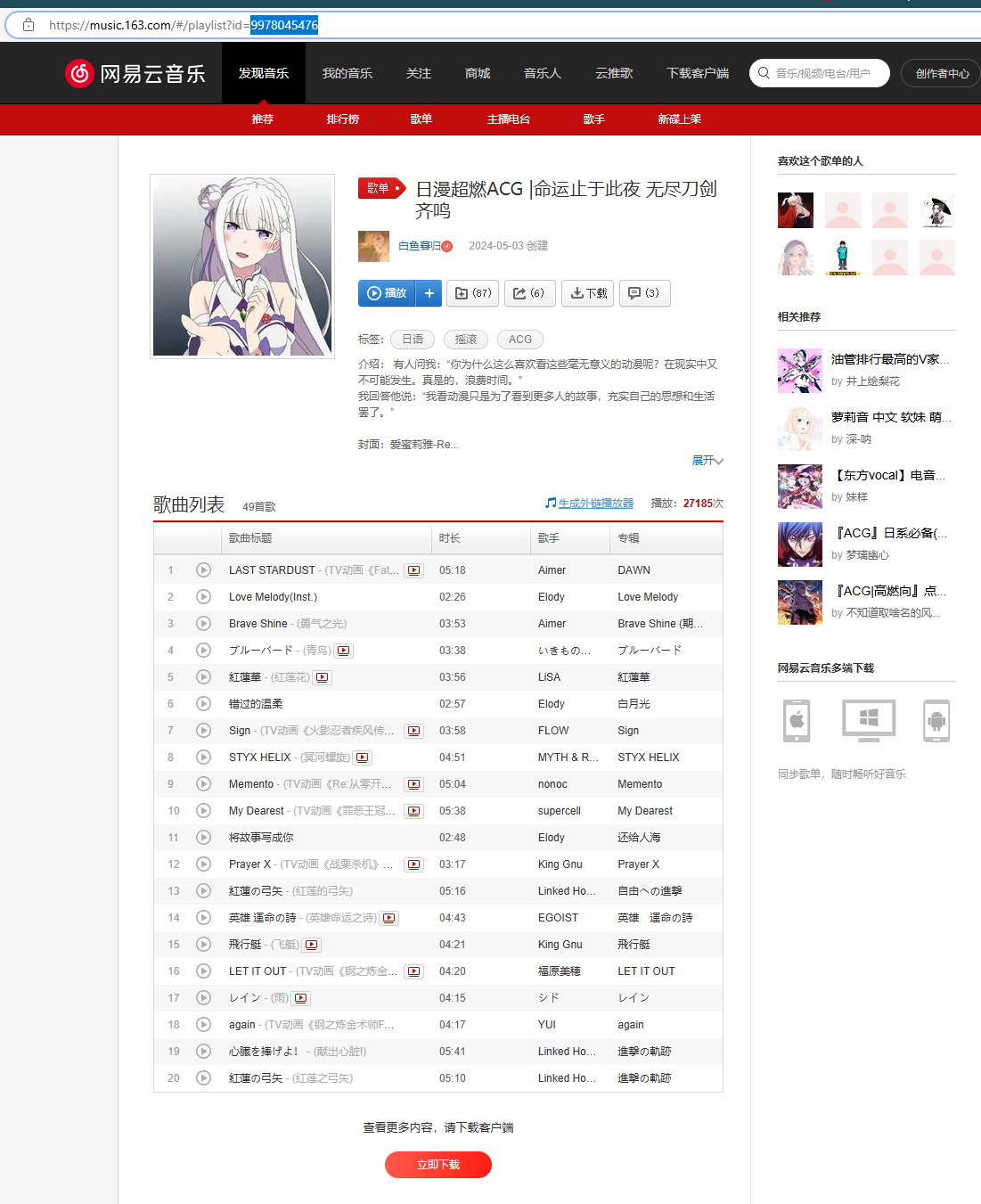
Task: Play the song Love Melody(Inst.)
Action: (203, 597)
